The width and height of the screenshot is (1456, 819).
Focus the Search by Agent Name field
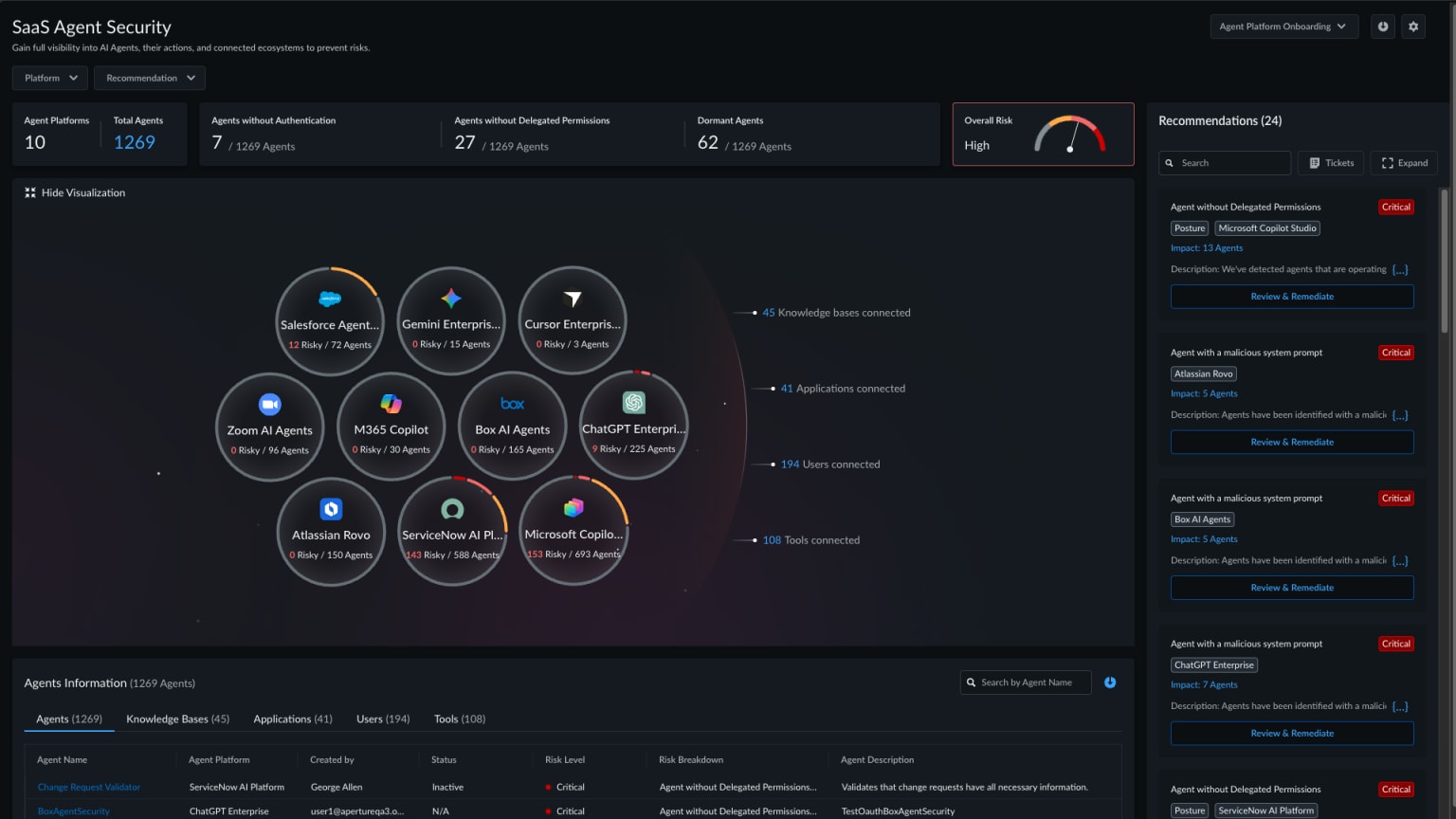pos(1026,682)
